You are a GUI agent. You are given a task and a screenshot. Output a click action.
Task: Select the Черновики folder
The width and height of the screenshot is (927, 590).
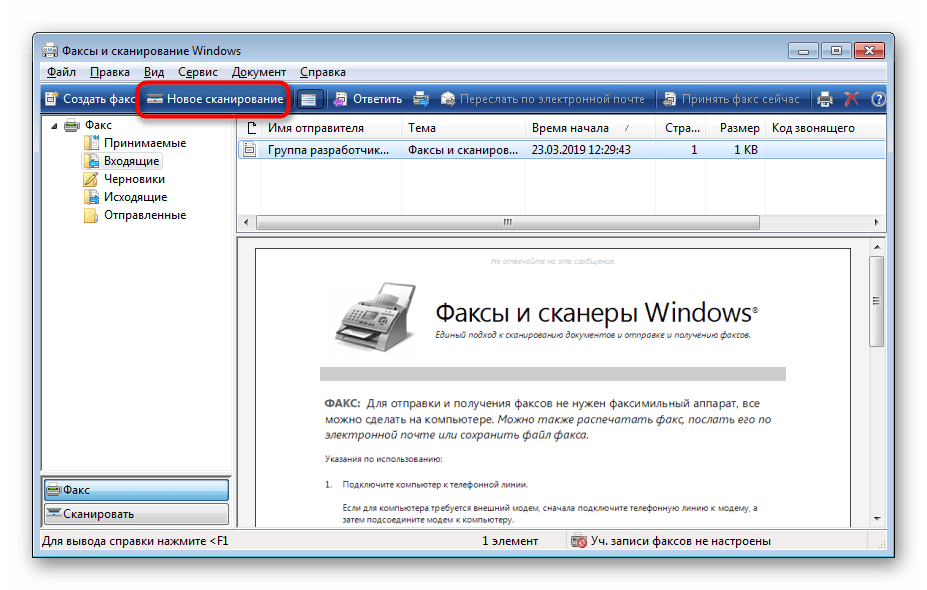tap(124, 179)
